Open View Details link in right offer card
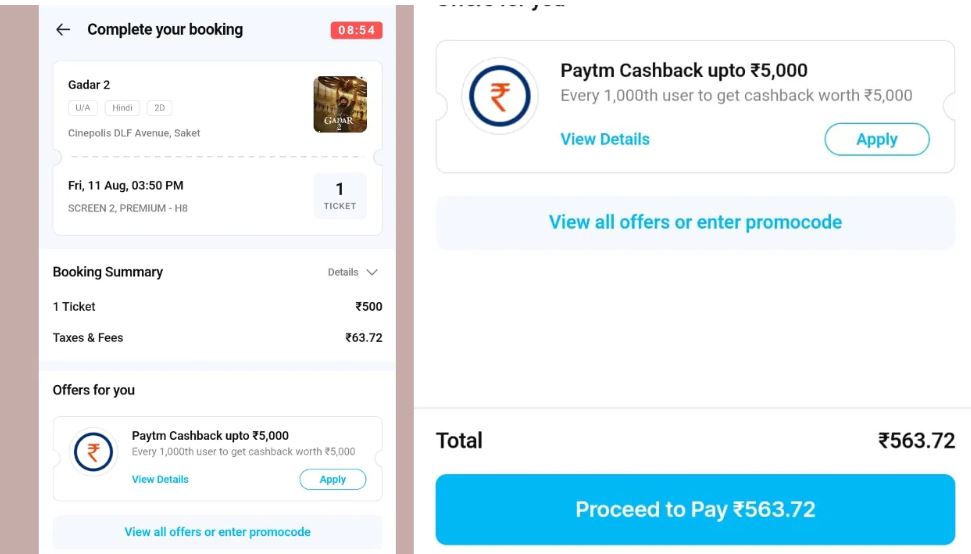This screenshot has height=554, width=971. [x=605, y=139]
